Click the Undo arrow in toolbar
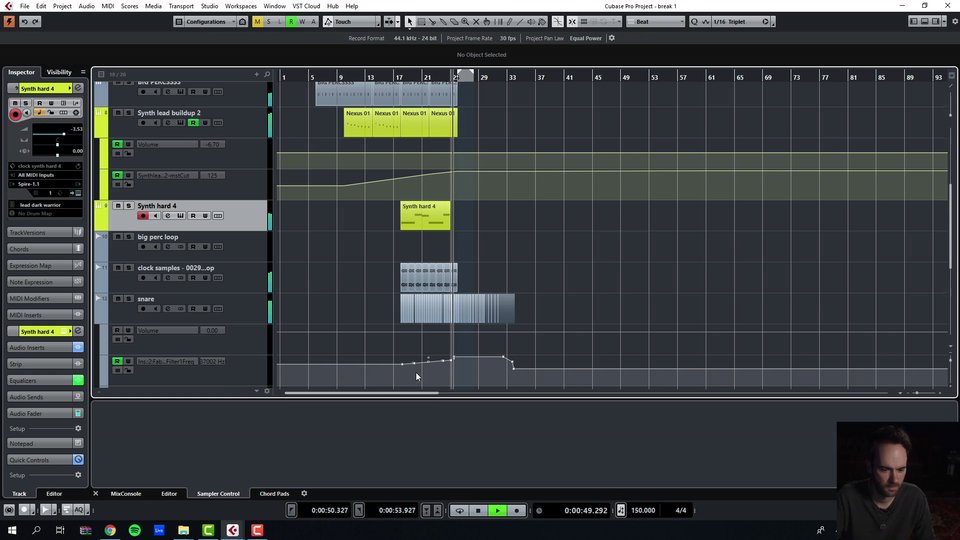Screen dimensions: 960x540 click(24, 21)
